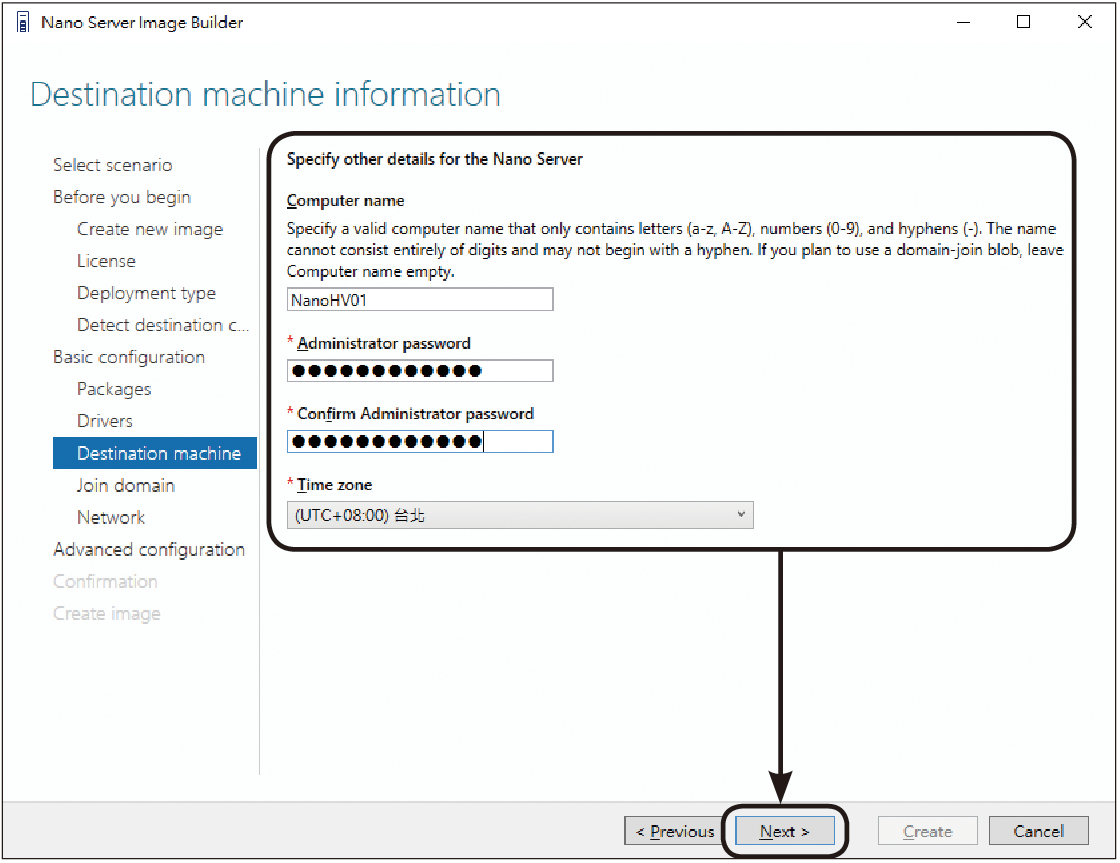1120x863 pixels.
Task: Go to the Packages step
Action: point(114,389)
